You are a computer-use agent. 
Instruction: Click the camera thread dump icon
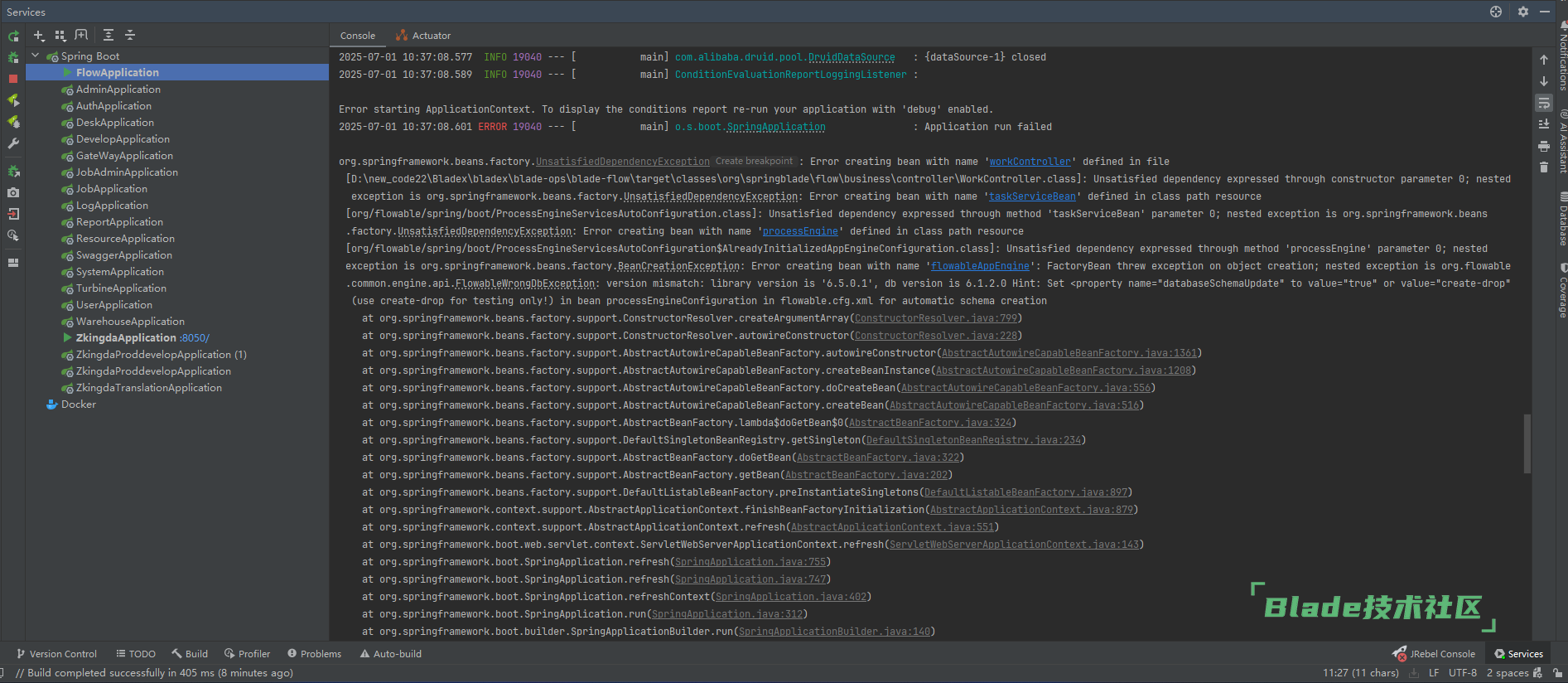pos(13,192)
